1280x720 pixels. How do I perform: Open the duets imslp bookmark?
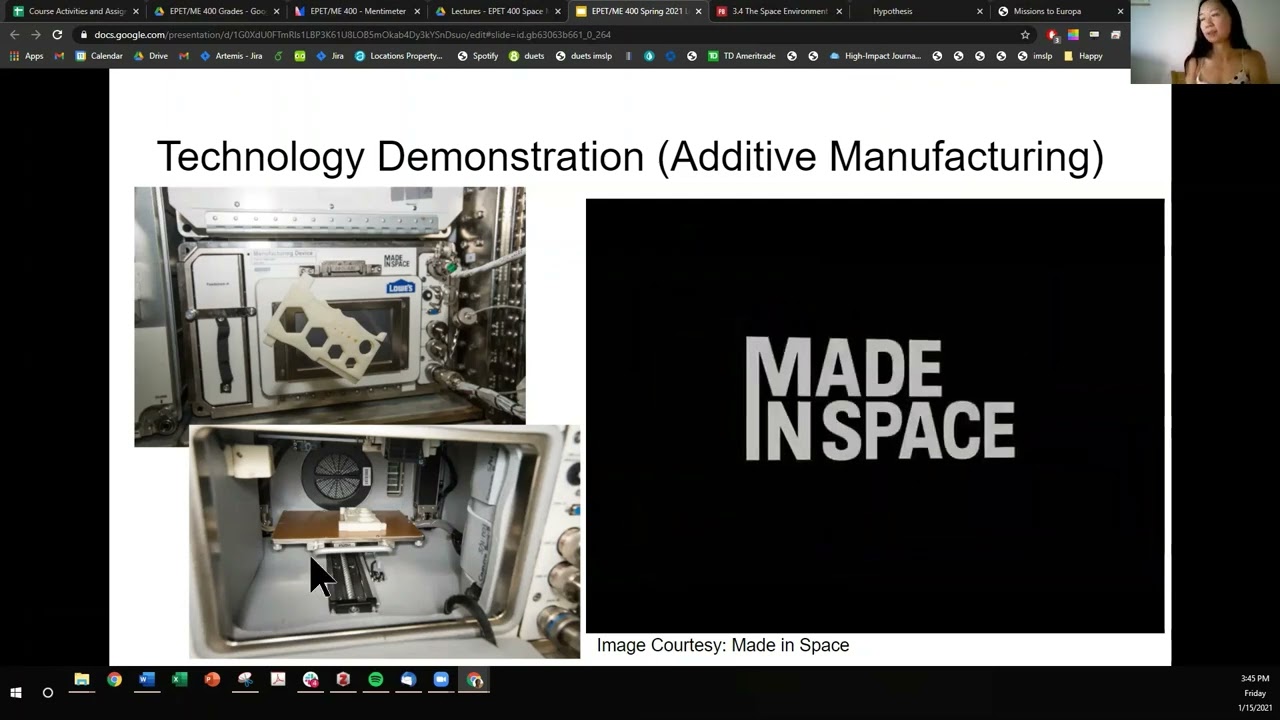[584, 56]
